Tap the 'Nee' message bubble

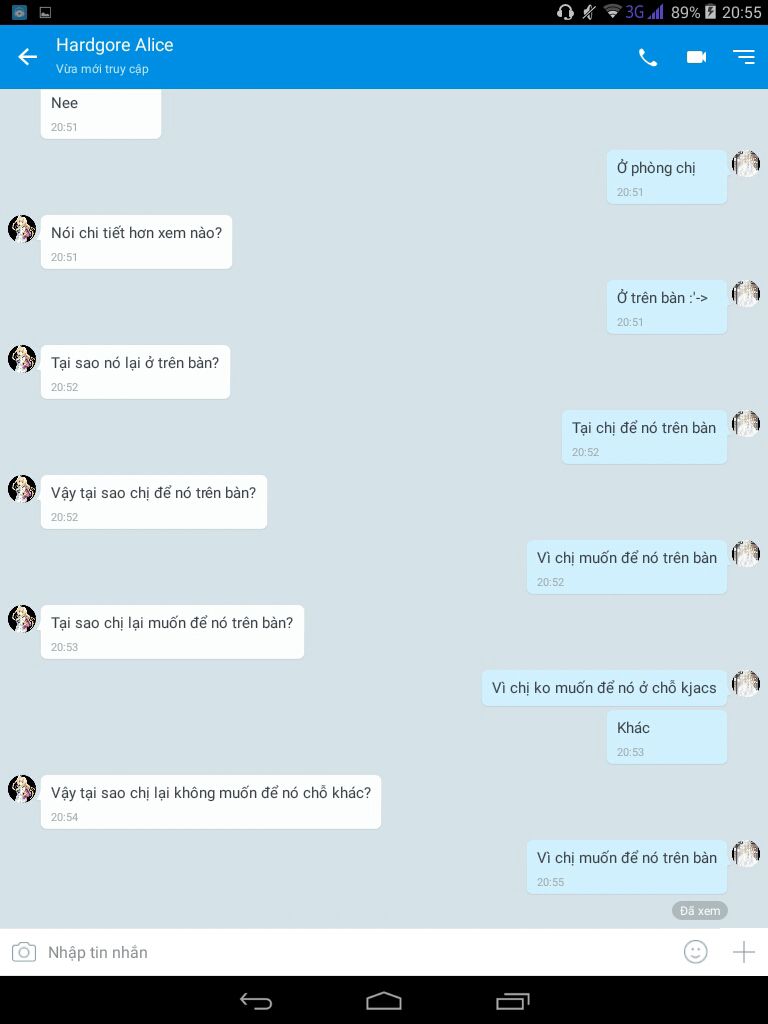point(101,112)
